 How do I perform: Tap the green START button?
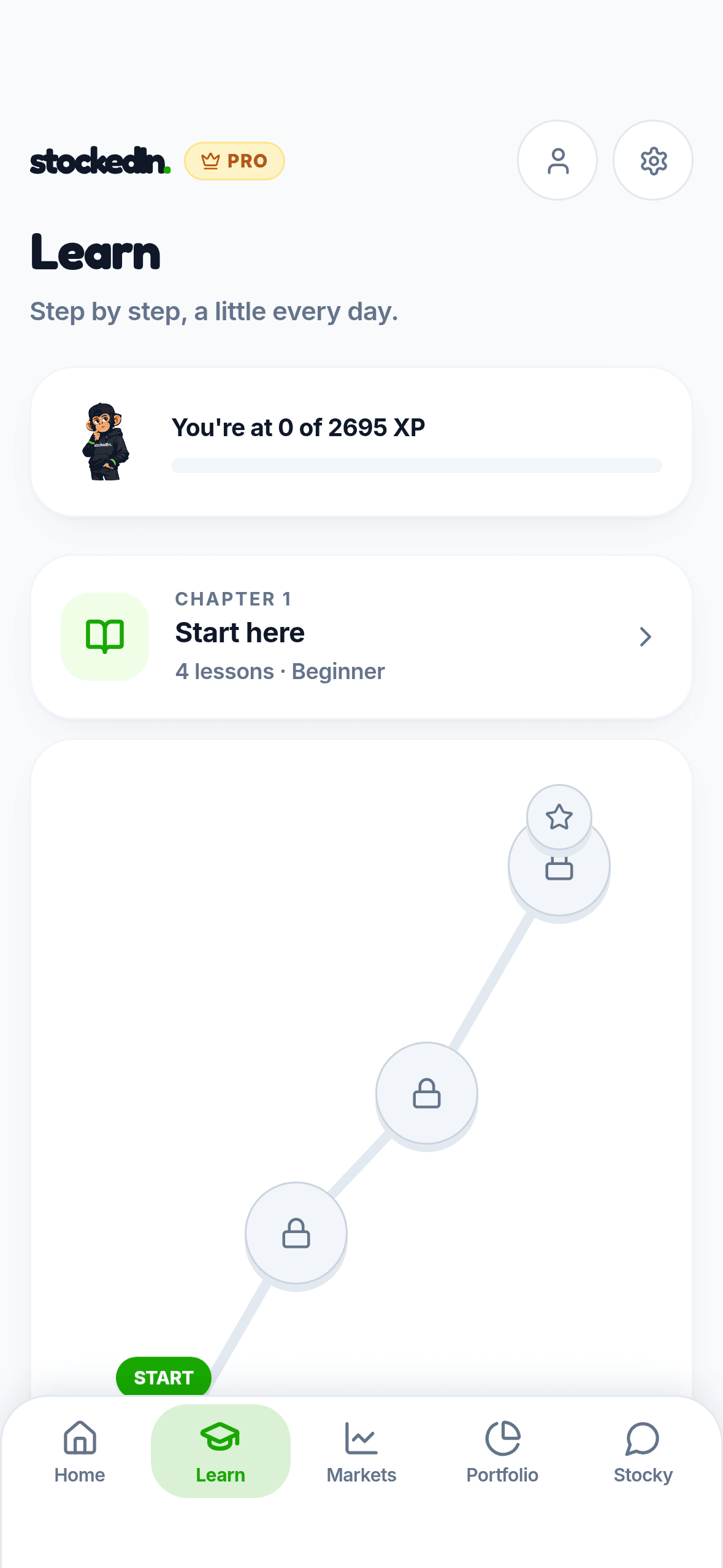[164, 1377]
